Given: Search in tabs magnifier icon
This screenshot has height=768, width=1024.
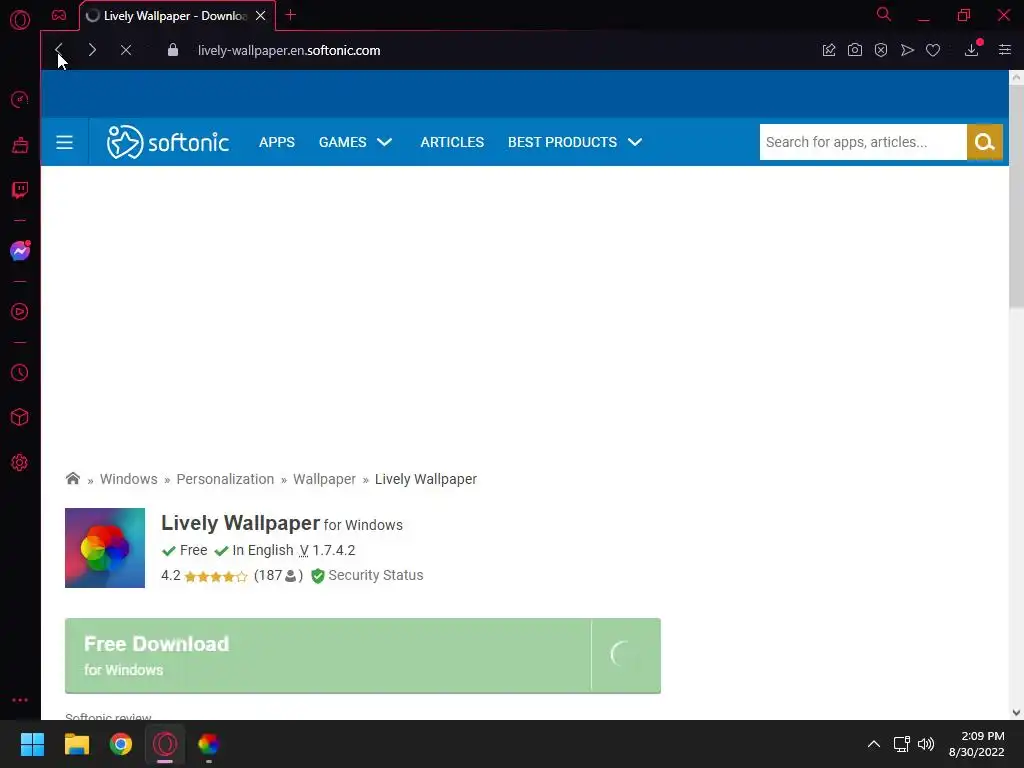Looking at the screenshot, I should click(884, 14).
